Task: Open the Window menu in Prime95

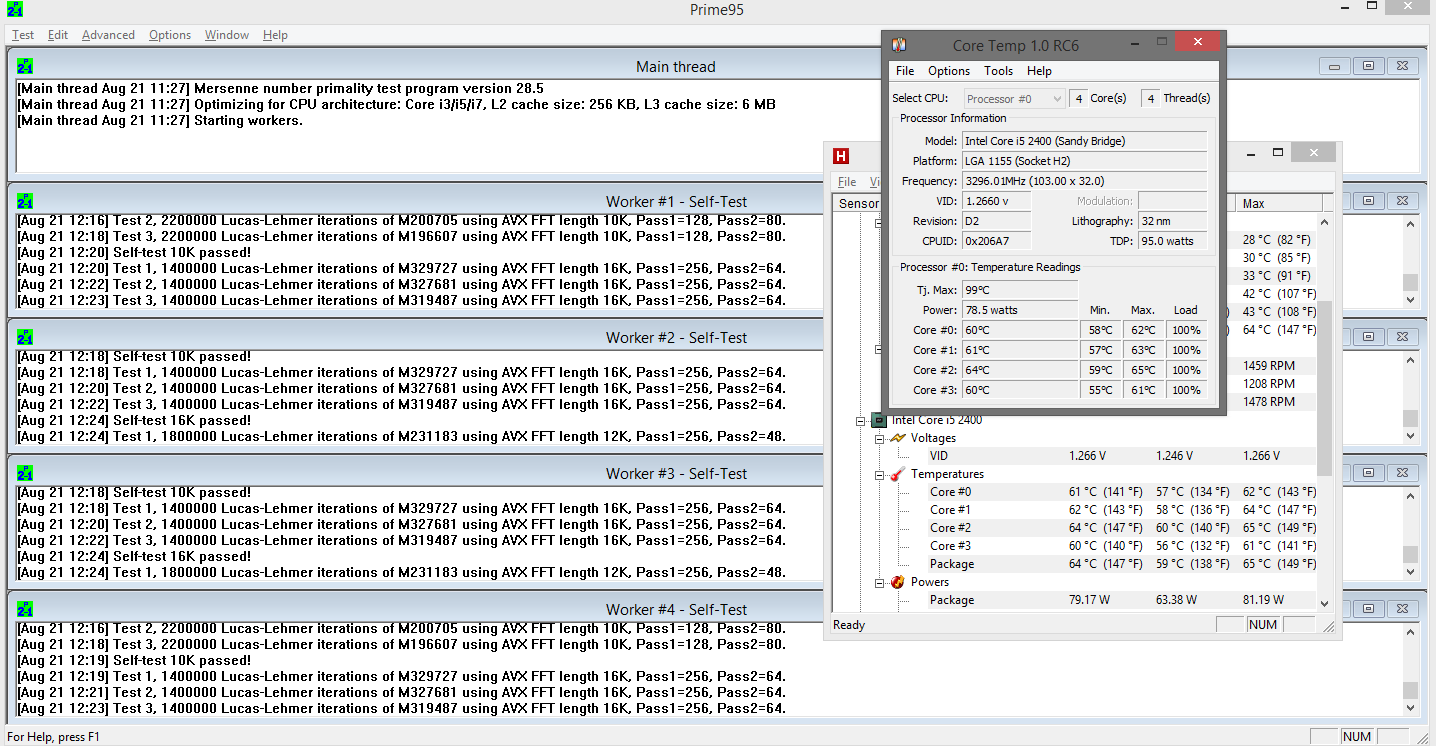Action: [x=227, y=35]
